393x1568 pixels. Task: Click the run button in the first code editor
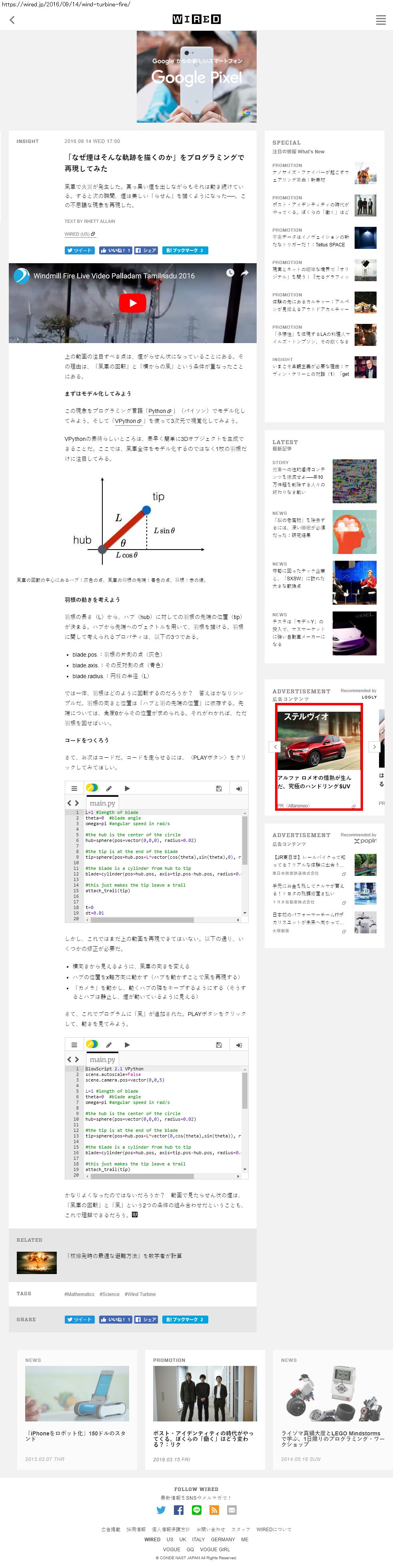click(127, 788)
